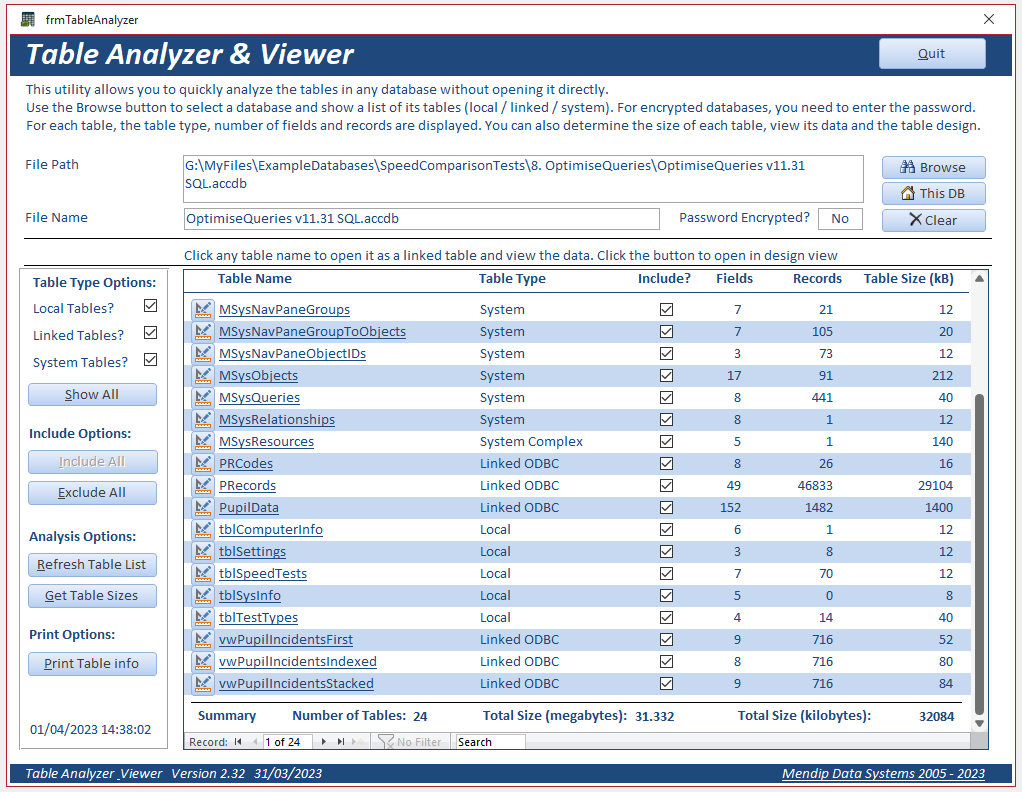Jump to last record in navigator
1022x792 pixels.
[x=341, y=742]
